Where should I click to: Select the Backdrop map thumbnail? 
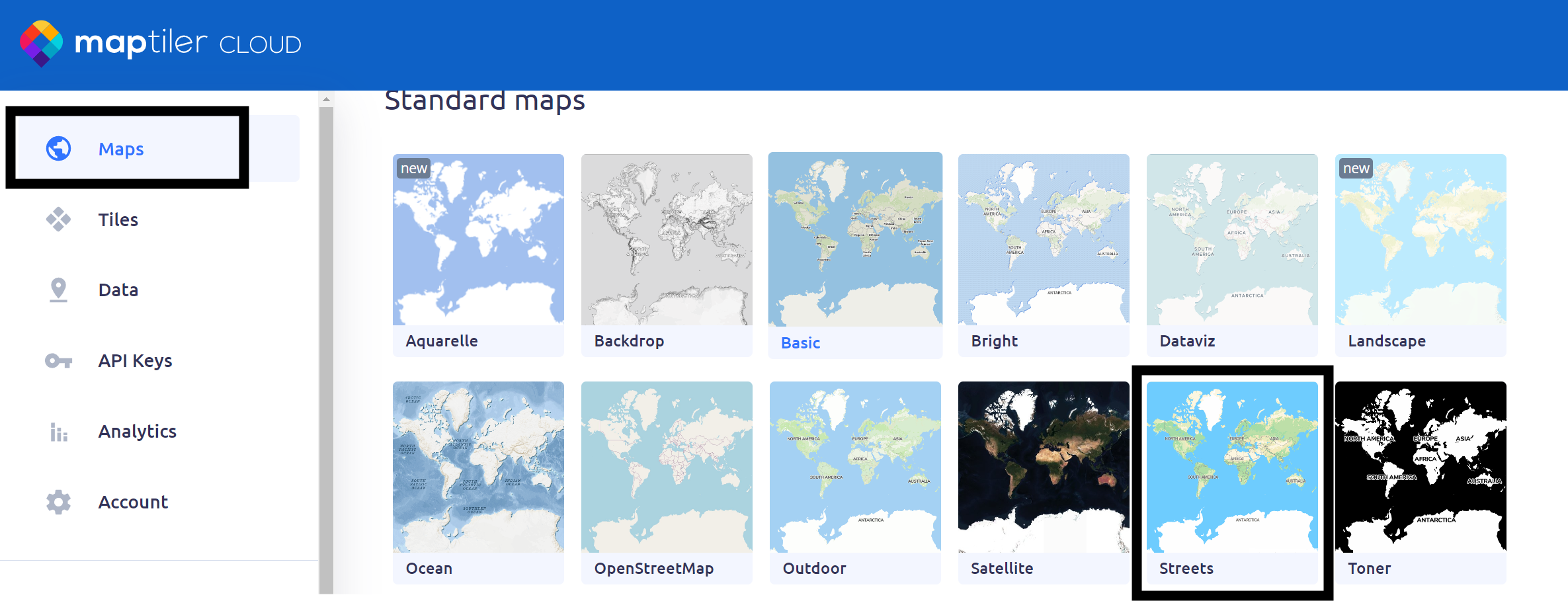click(x=666, y=240)
